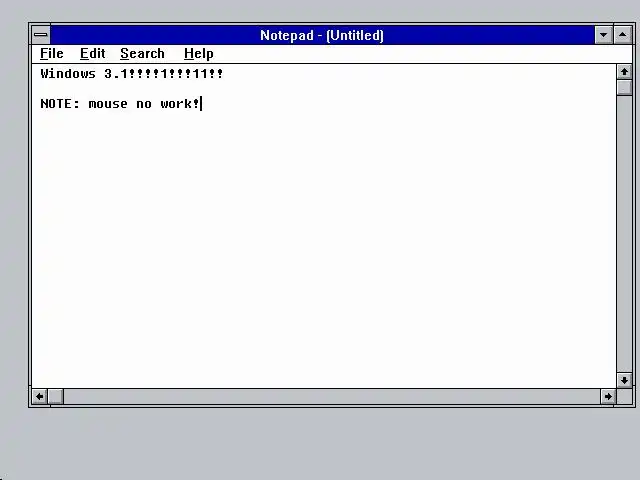Click the Notepad - (Untitled) title bar

[x=322, y=35]
